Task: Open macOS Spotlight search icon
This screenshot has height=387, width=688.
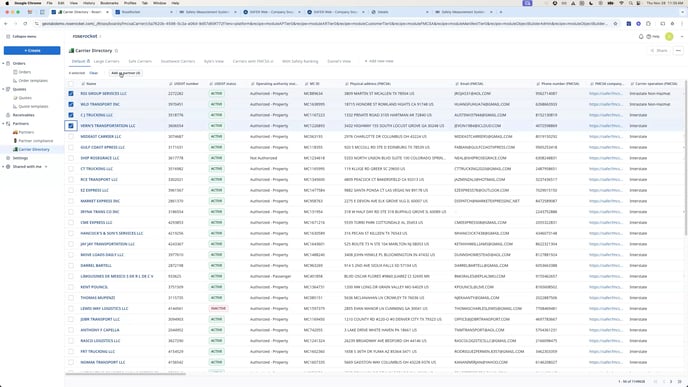Action: [631, 3]
